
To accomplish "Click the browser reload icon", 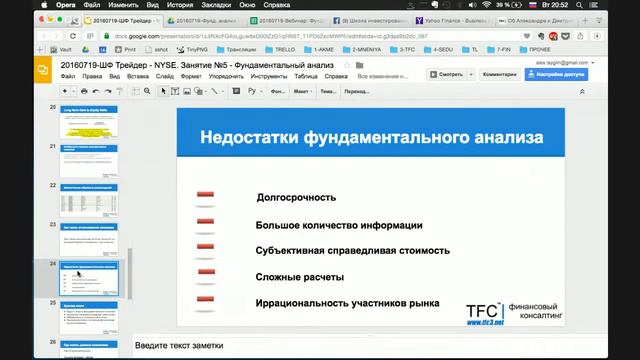I will [x=73, y=36].
